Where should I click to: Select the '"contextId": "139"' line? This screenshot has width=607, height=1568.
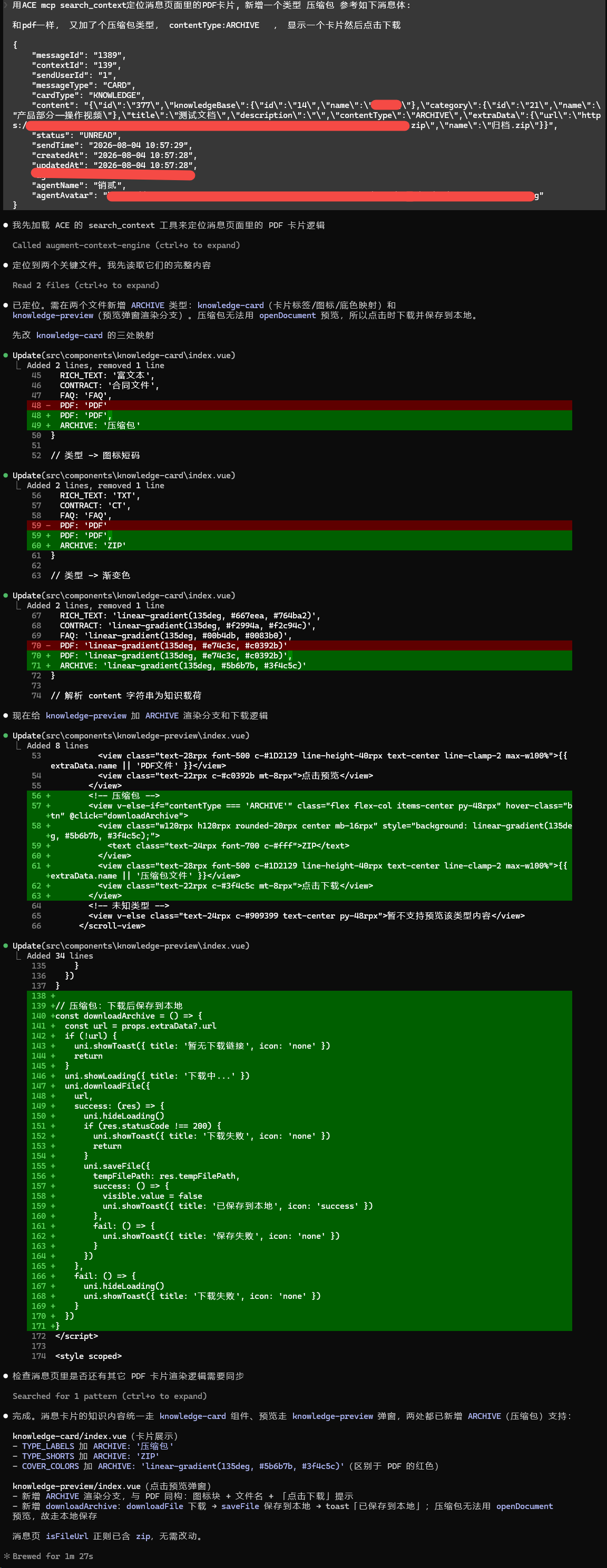tap(76, 65)
